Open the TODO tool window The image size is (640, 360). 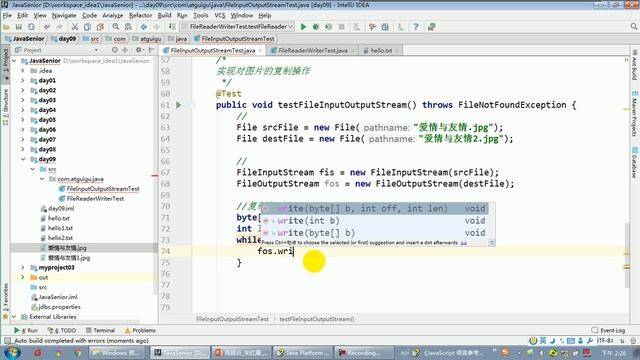pyautogui.click(x=62, y=330)
